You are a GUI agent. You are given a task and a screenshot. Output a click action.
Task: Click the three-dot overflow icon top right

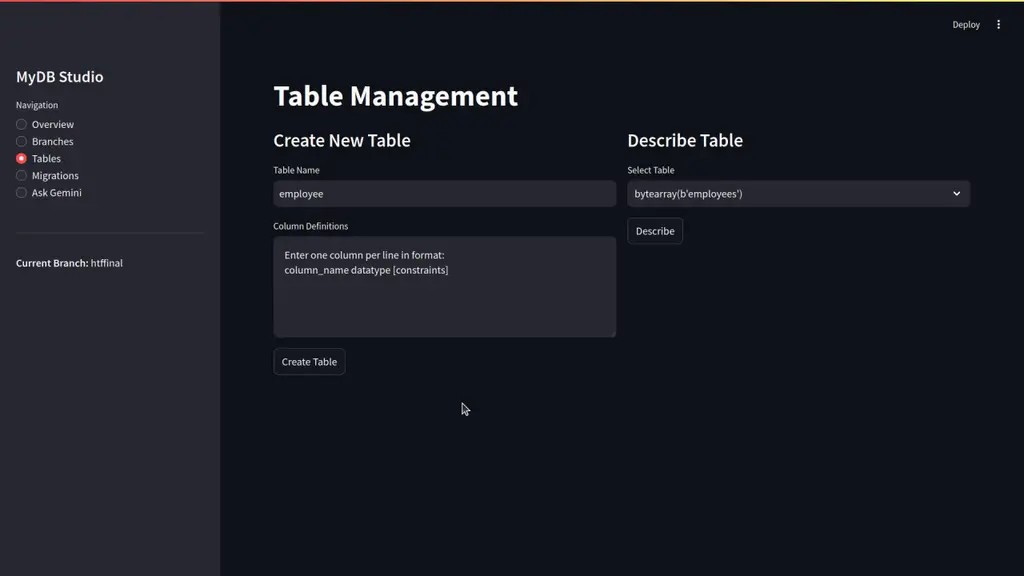point(998,24)
